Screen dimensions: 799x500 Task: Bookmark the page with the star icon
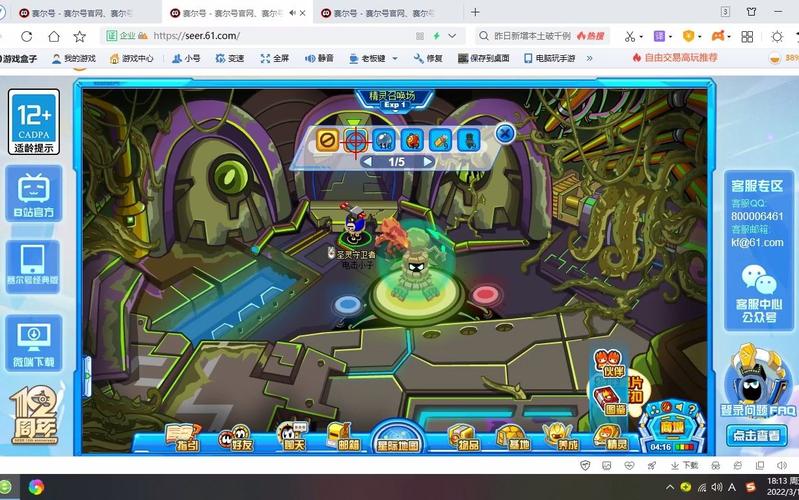pos(79,36)
